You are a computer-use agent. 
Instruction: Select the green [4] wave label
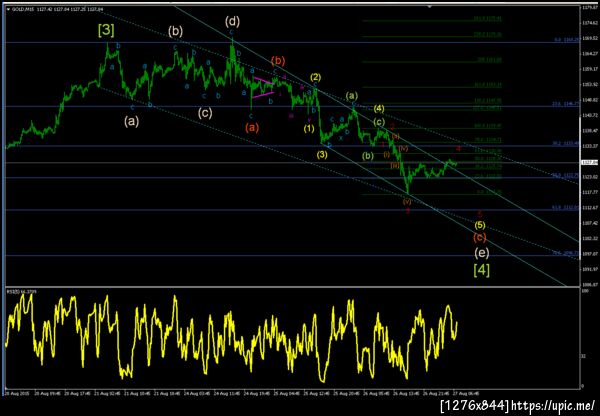(x=481, y=270)
